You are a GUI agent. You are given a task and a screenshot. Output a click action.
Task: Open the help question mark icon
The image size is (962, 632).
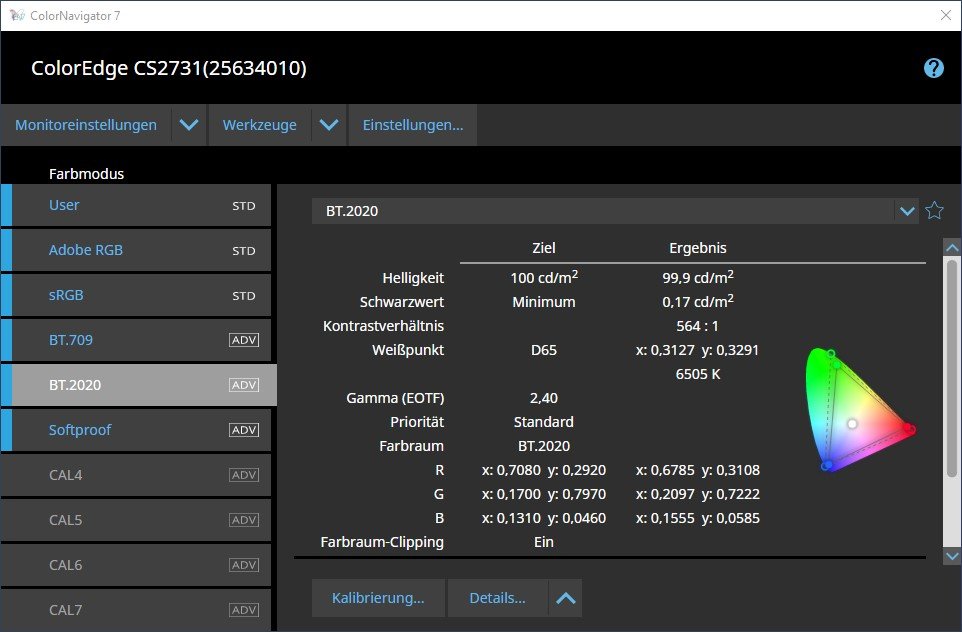point(934,68)
